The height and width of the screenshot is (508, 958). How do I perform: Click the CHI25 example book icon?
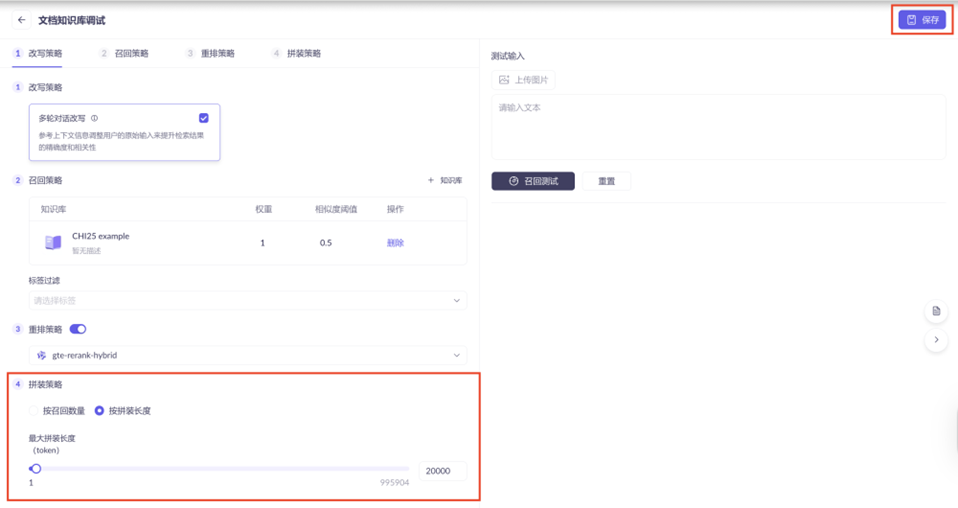click(x=53, y=243)
